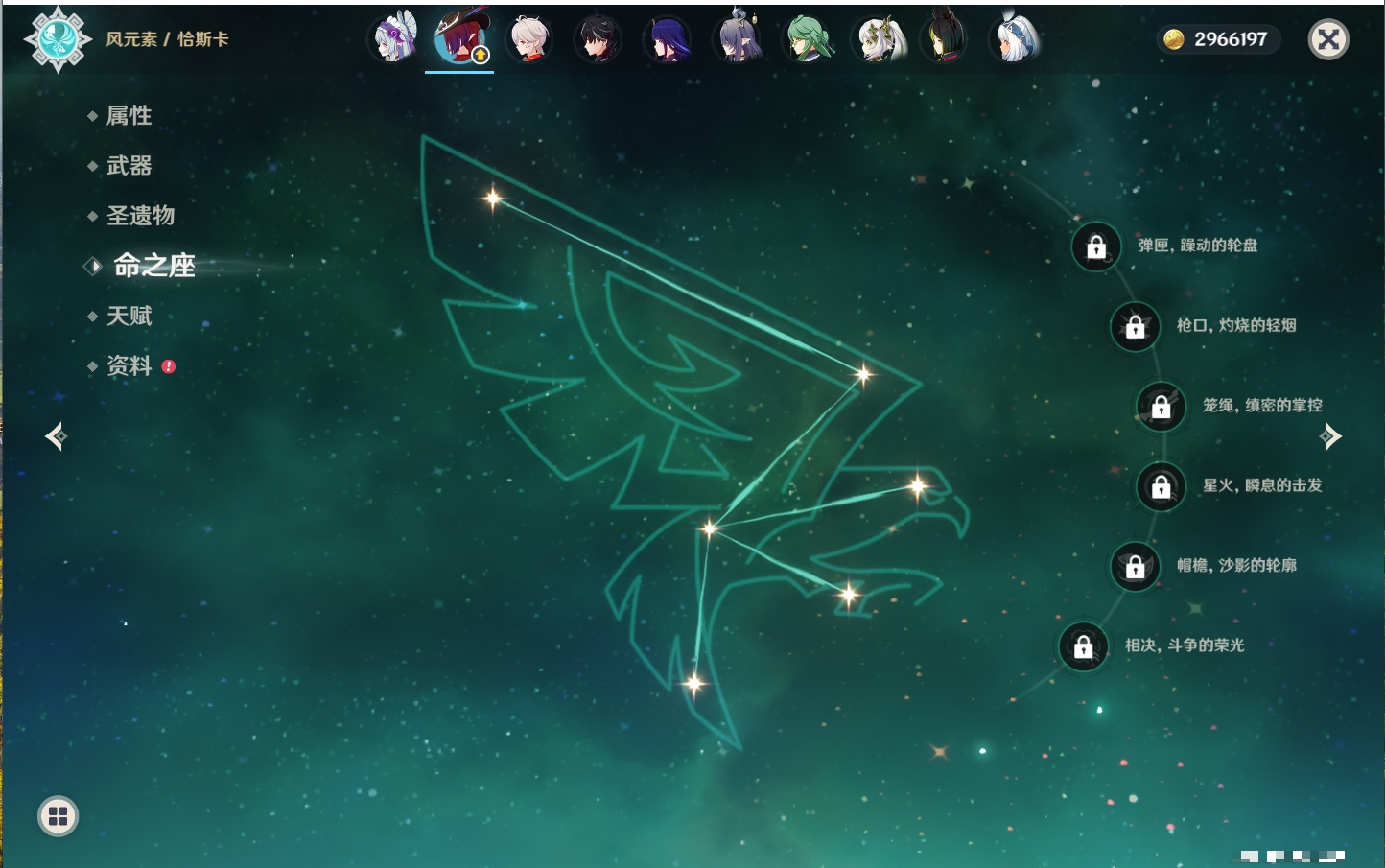Pick the white-haired character with green hair clips

point(879,39)
